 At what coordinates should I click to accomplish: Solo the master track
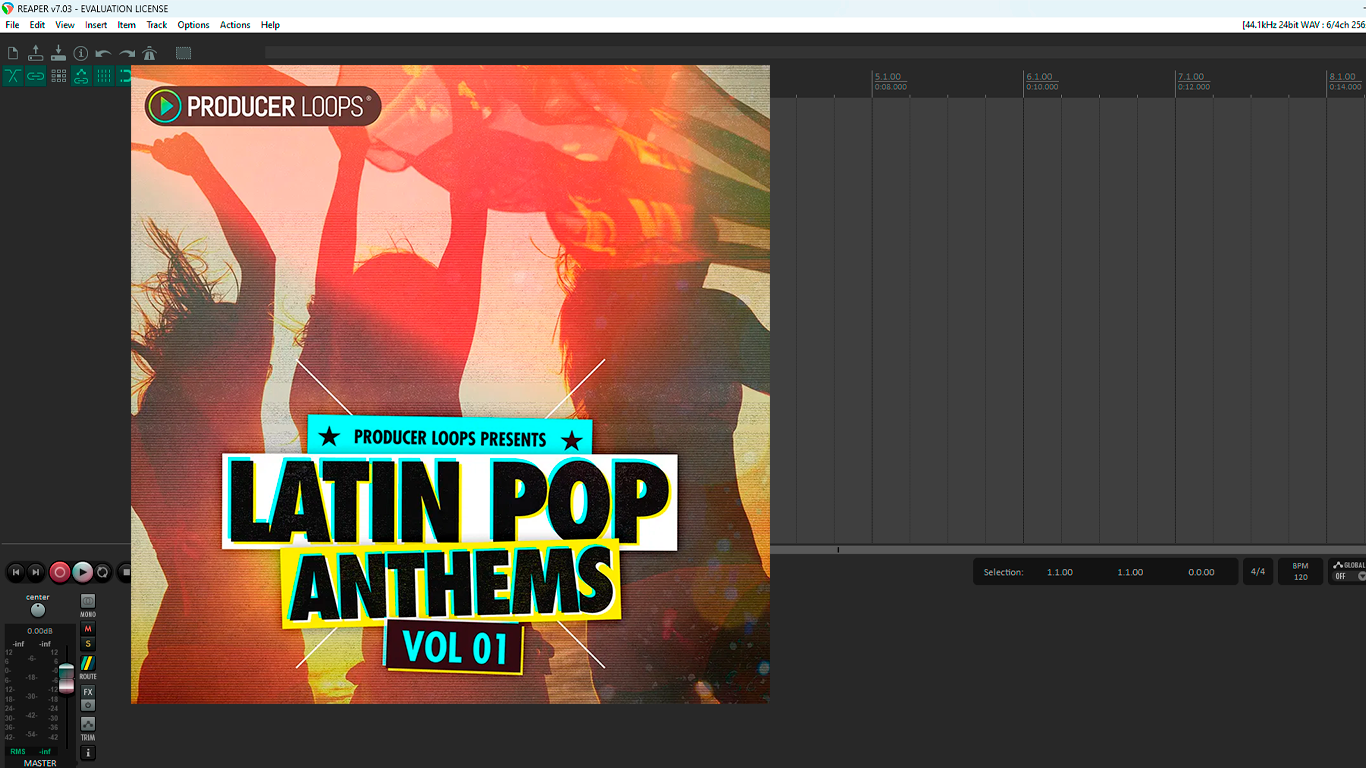click(x=88, y=644)
